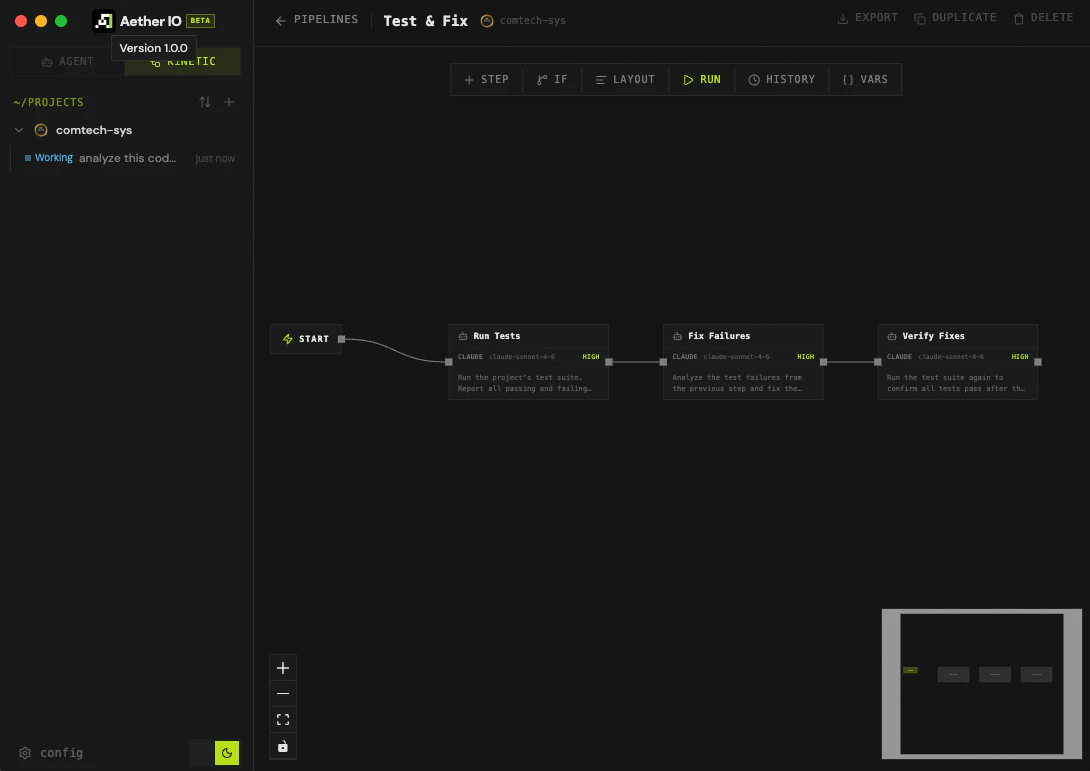Select the Run Tests step node
This screenshot has width=1090, height=771.
pos(529,362)
